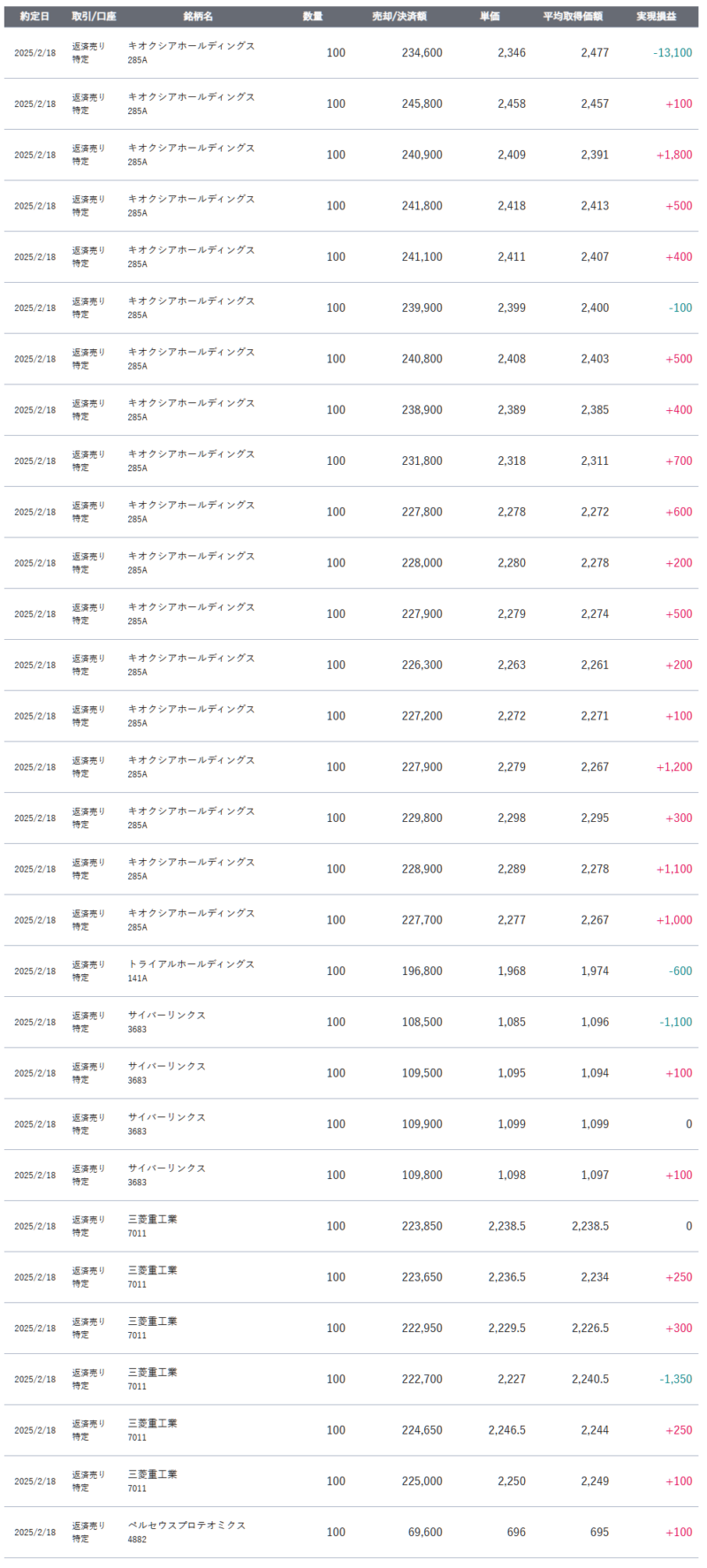This screenshot has width=707, height=1568.
Task: Sort by the 銘柄名 column header
Action: (x=198, y=17)
